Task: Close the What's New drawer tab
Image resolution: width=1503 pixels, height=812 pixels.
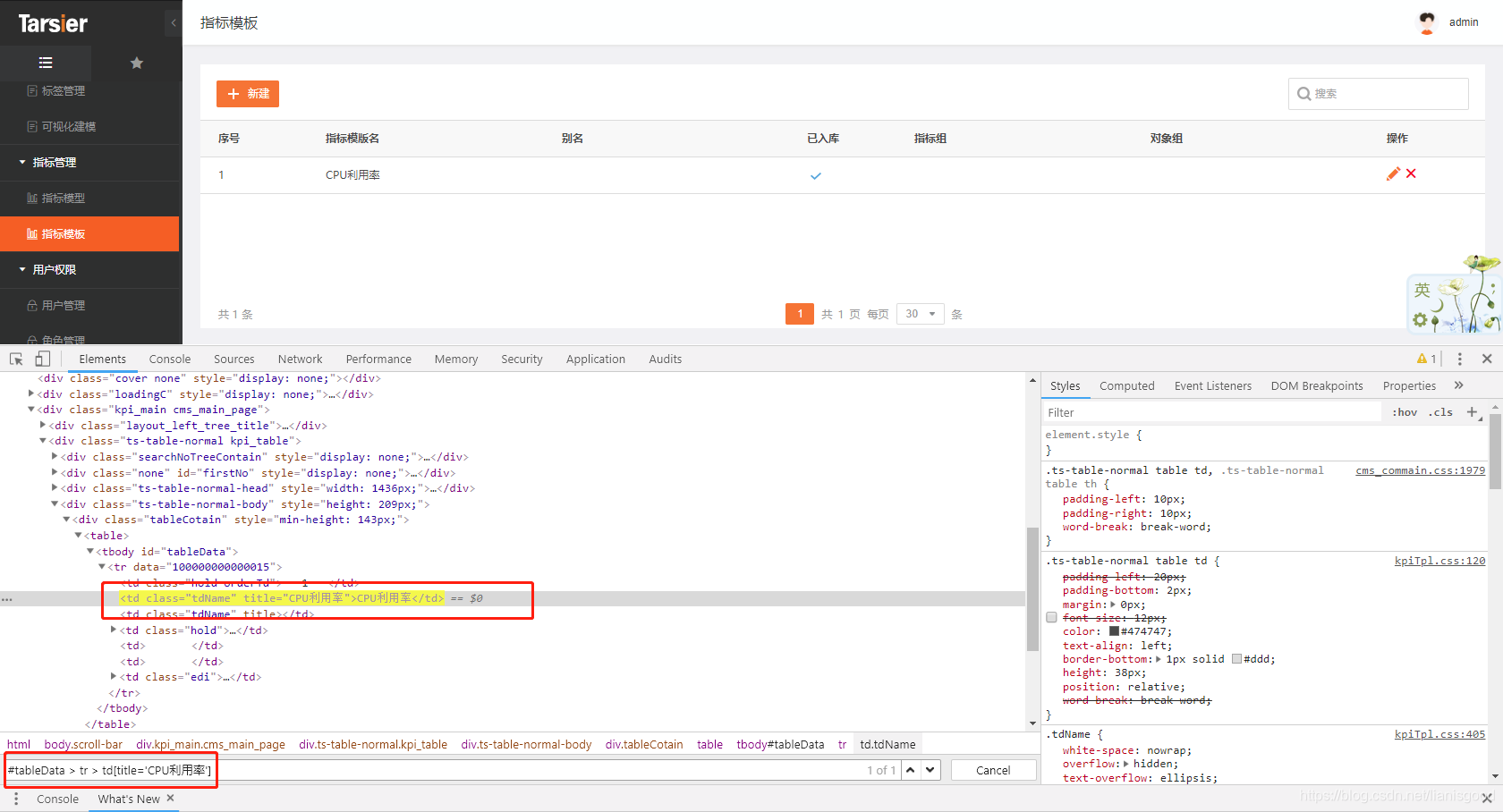Action: (x=170, y=799)
